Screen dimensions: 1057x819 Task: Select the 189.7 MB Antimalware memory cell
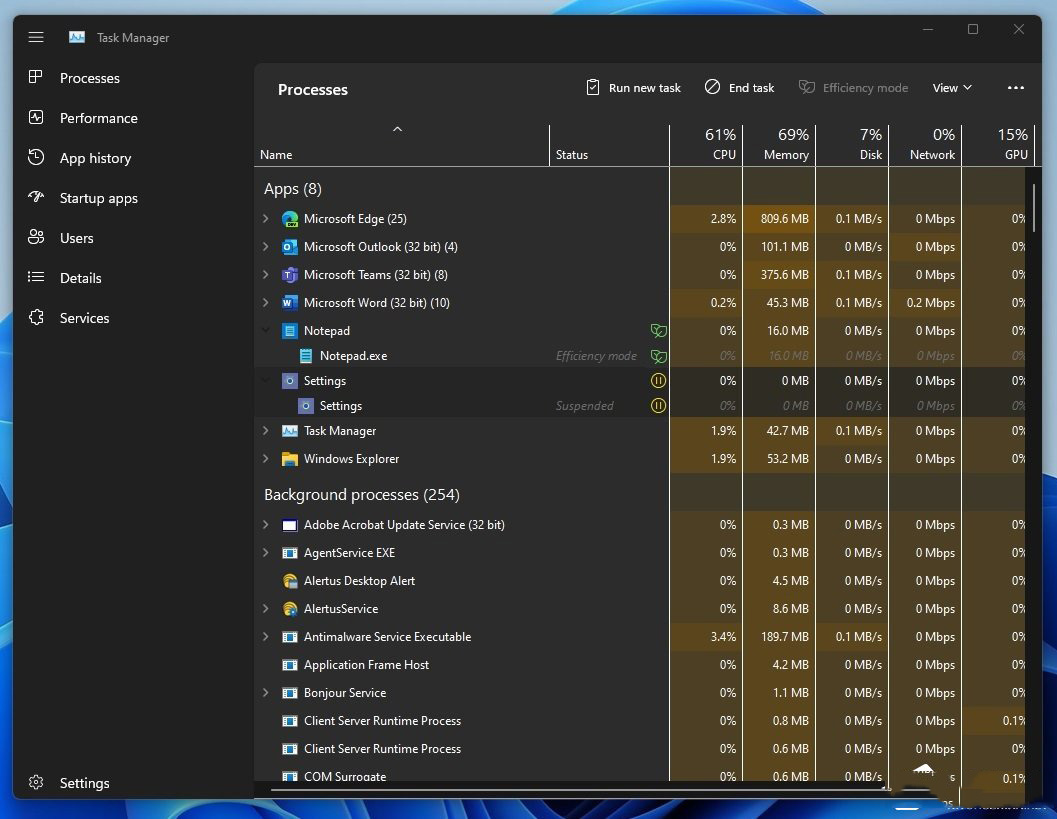pos(779,637)
